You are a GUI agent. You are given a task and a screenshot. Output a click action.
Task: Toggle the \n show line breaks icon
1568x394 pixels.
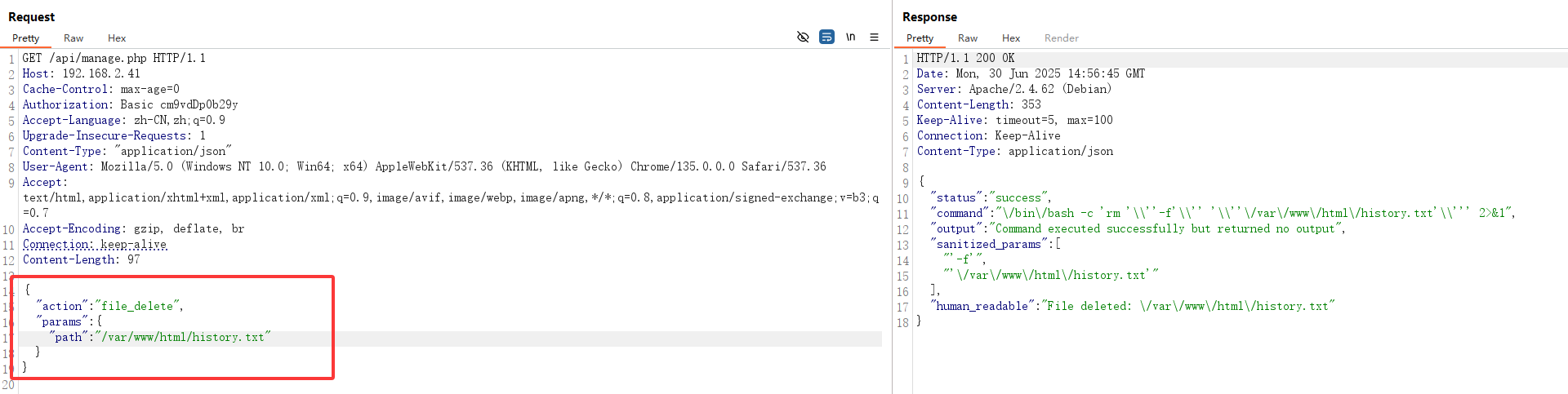(x=850, y=37)
